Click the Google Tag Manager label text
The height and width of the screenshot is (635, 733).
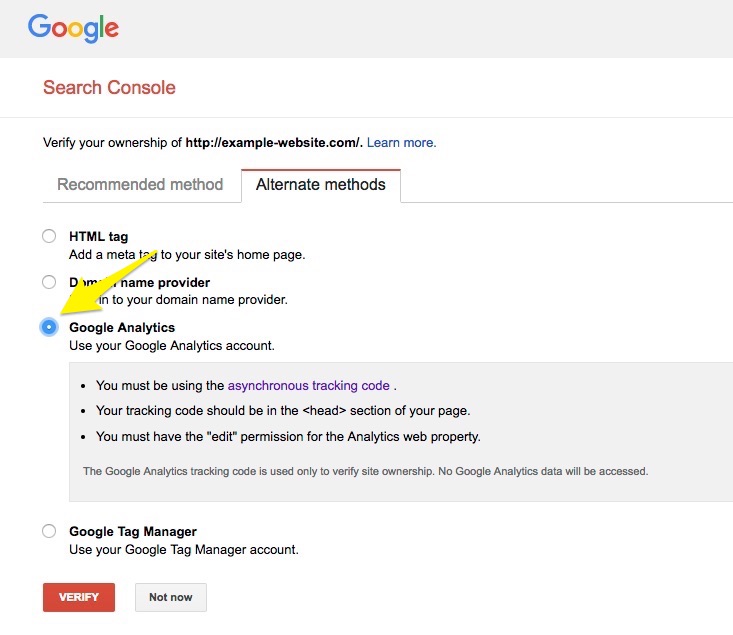133,531
